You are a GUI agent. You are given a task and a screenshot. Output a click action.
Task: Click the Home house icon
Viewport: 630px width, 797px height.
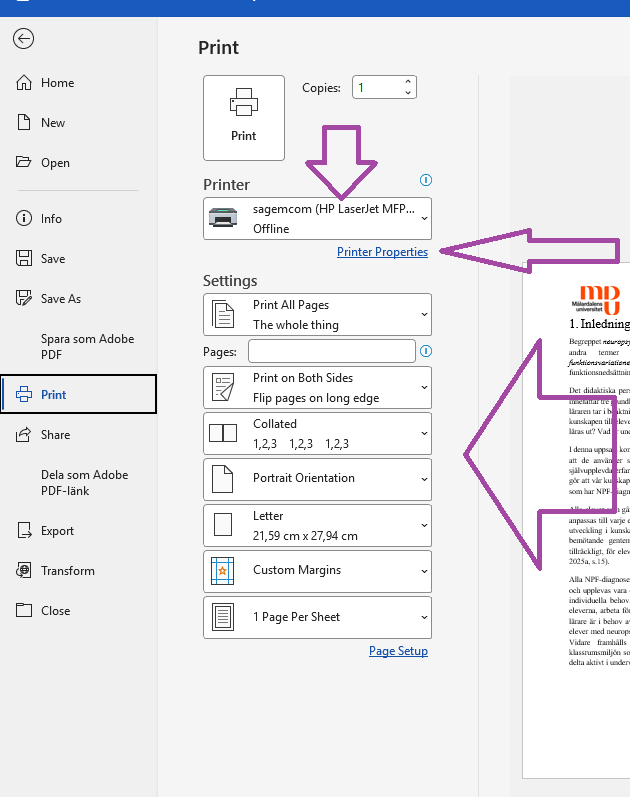point(24,82)
